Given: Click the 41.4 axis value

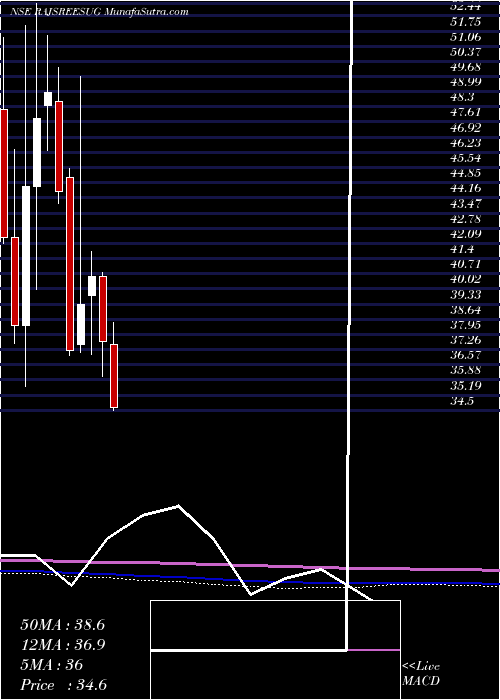Looking at the screenshot, I should click(x=462, y=249).
